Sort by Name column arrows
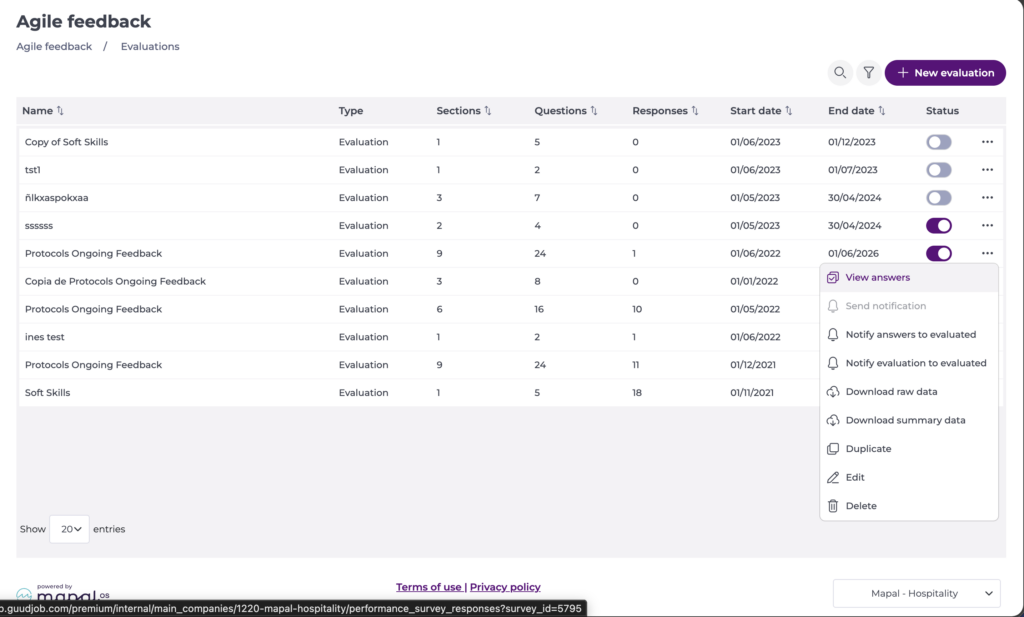 coord(60,111)
